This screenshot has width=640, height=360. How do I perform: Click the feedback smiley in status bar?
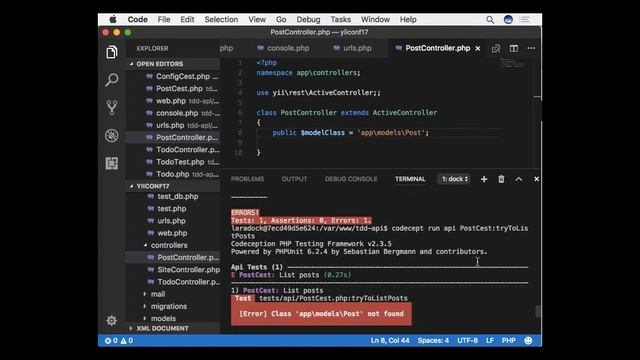coord(528,340)
